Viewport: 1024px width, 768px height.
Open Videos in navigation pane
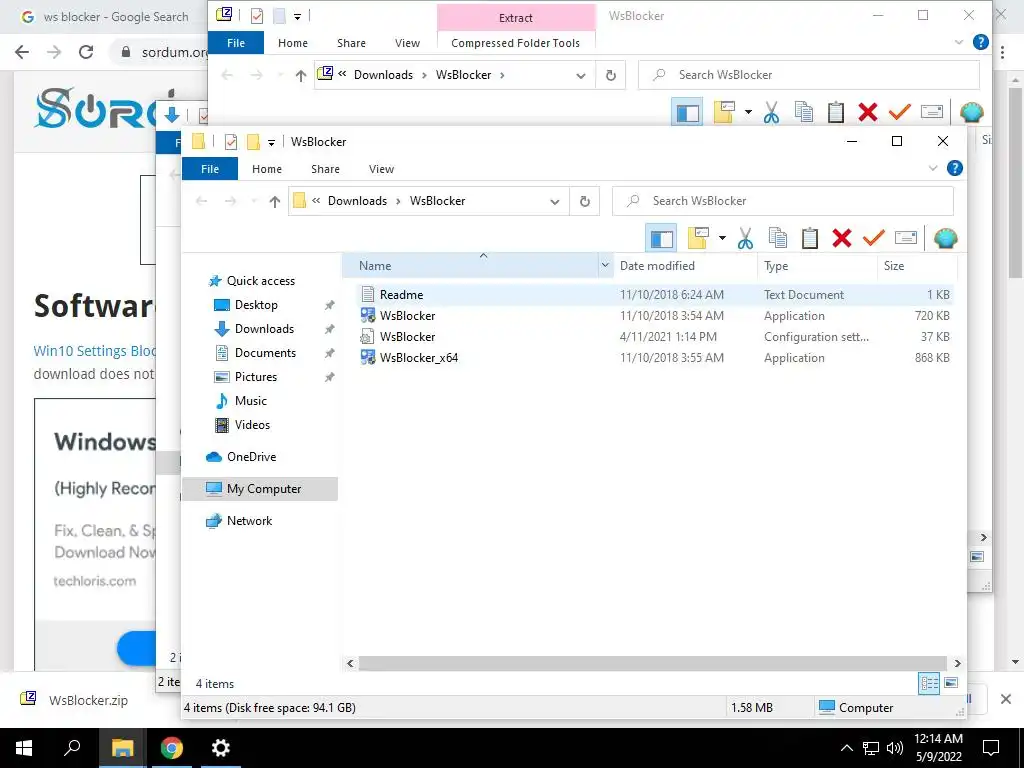pyautogui.click(x=242, y=425)
